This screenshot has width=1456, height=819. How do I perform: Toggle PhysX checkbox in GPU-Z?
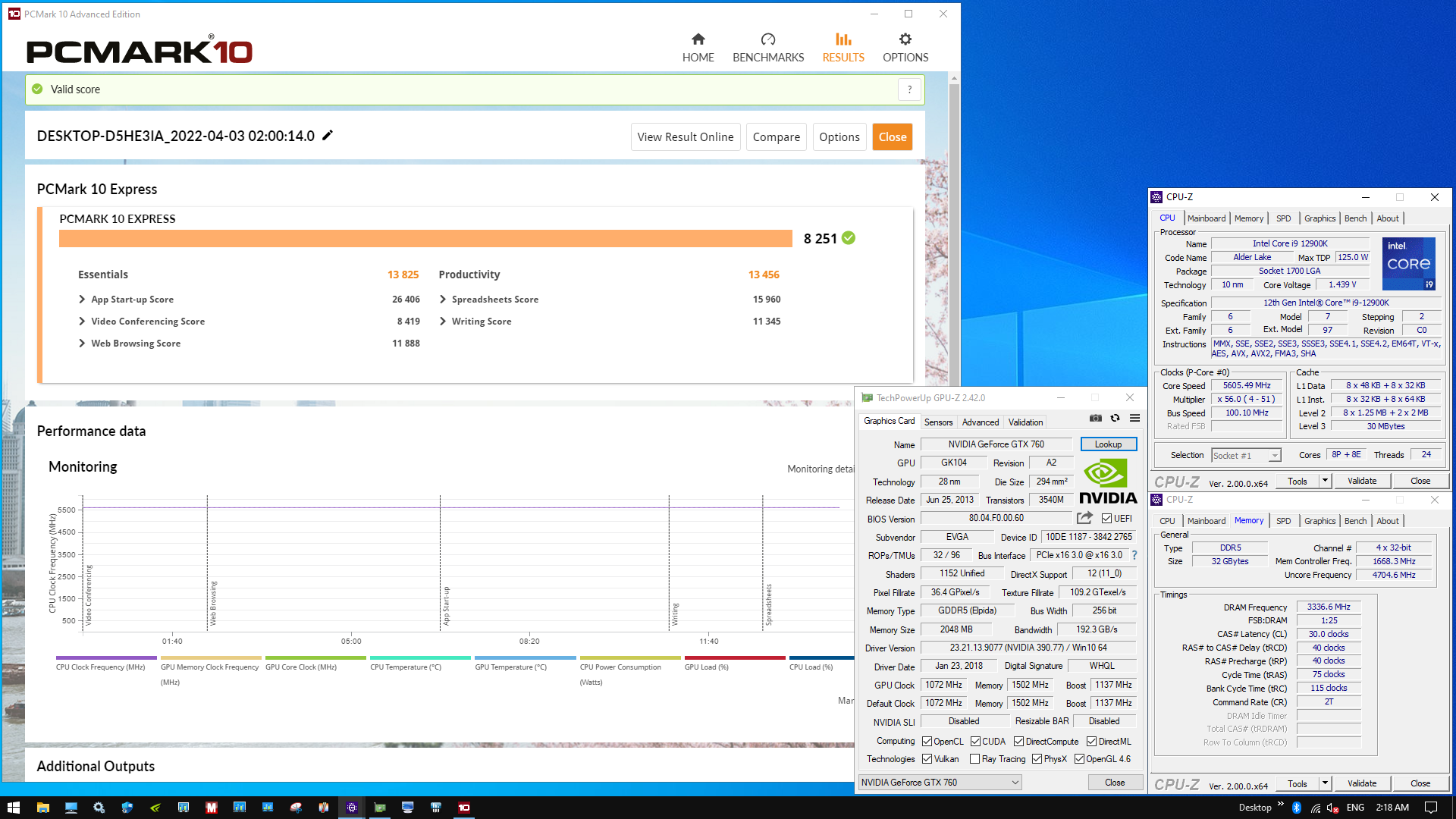1037,759
